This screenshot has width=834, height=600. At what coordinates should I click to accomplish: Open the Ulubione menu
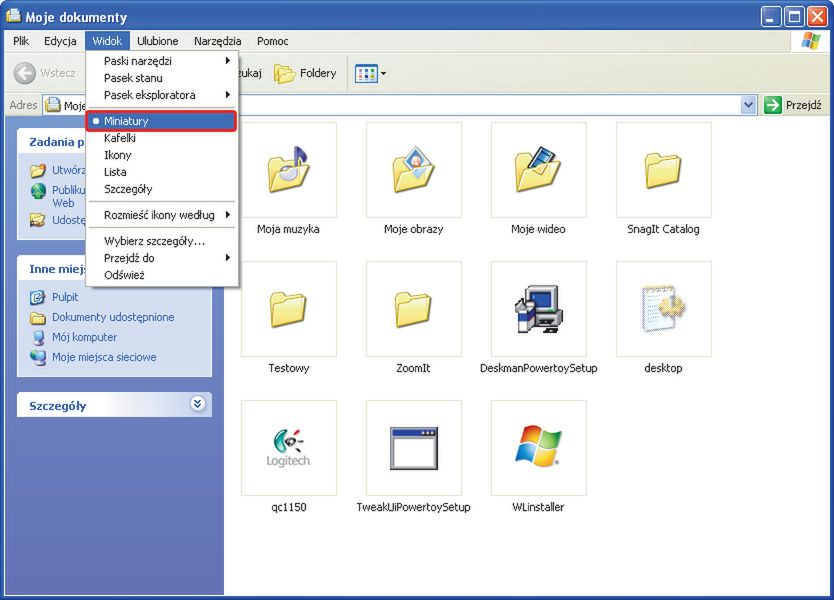click(157, 41)
